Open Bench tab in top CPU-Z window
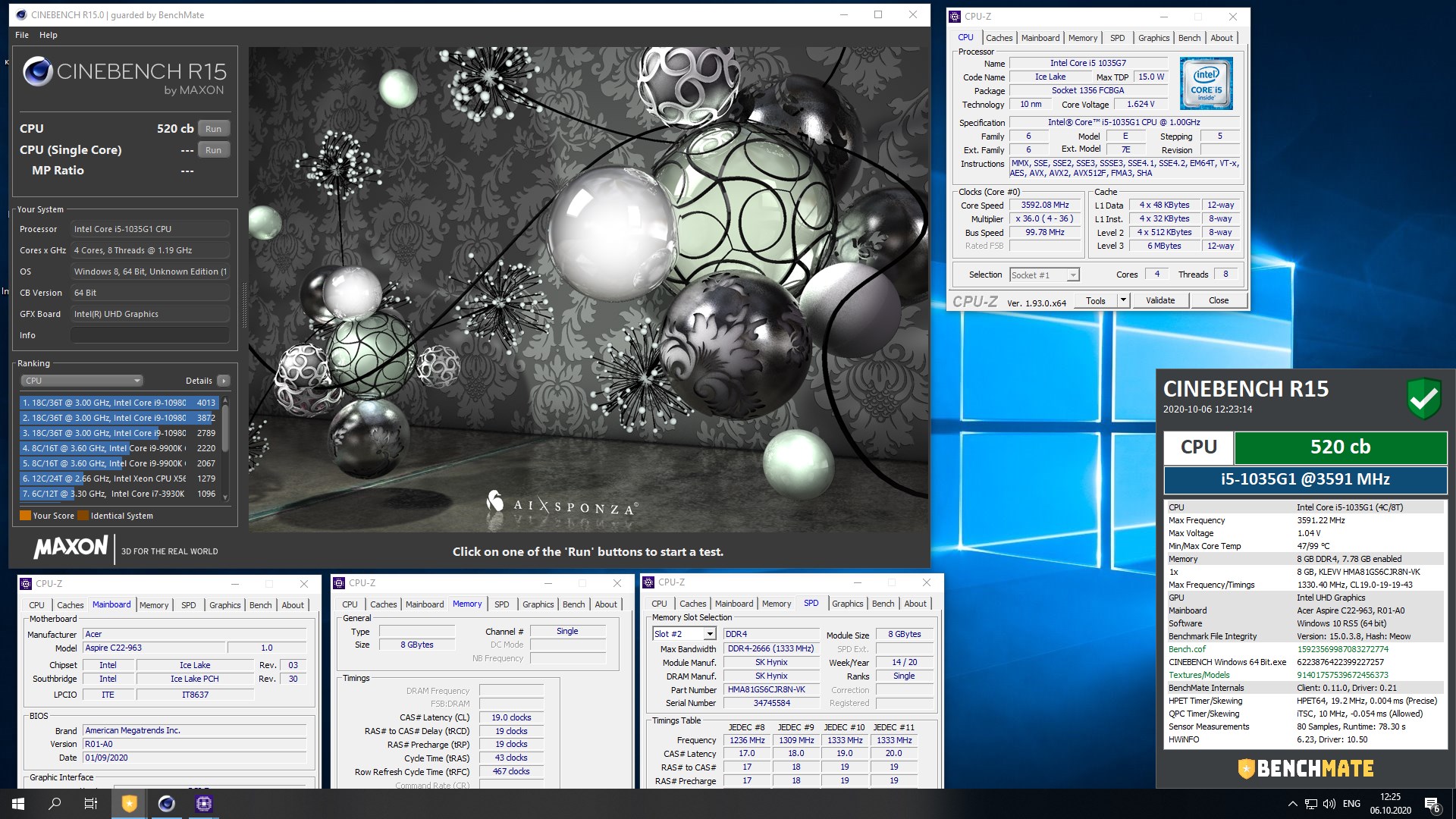The height and width of the screenshot is (819, 1456). [1189, 38]
